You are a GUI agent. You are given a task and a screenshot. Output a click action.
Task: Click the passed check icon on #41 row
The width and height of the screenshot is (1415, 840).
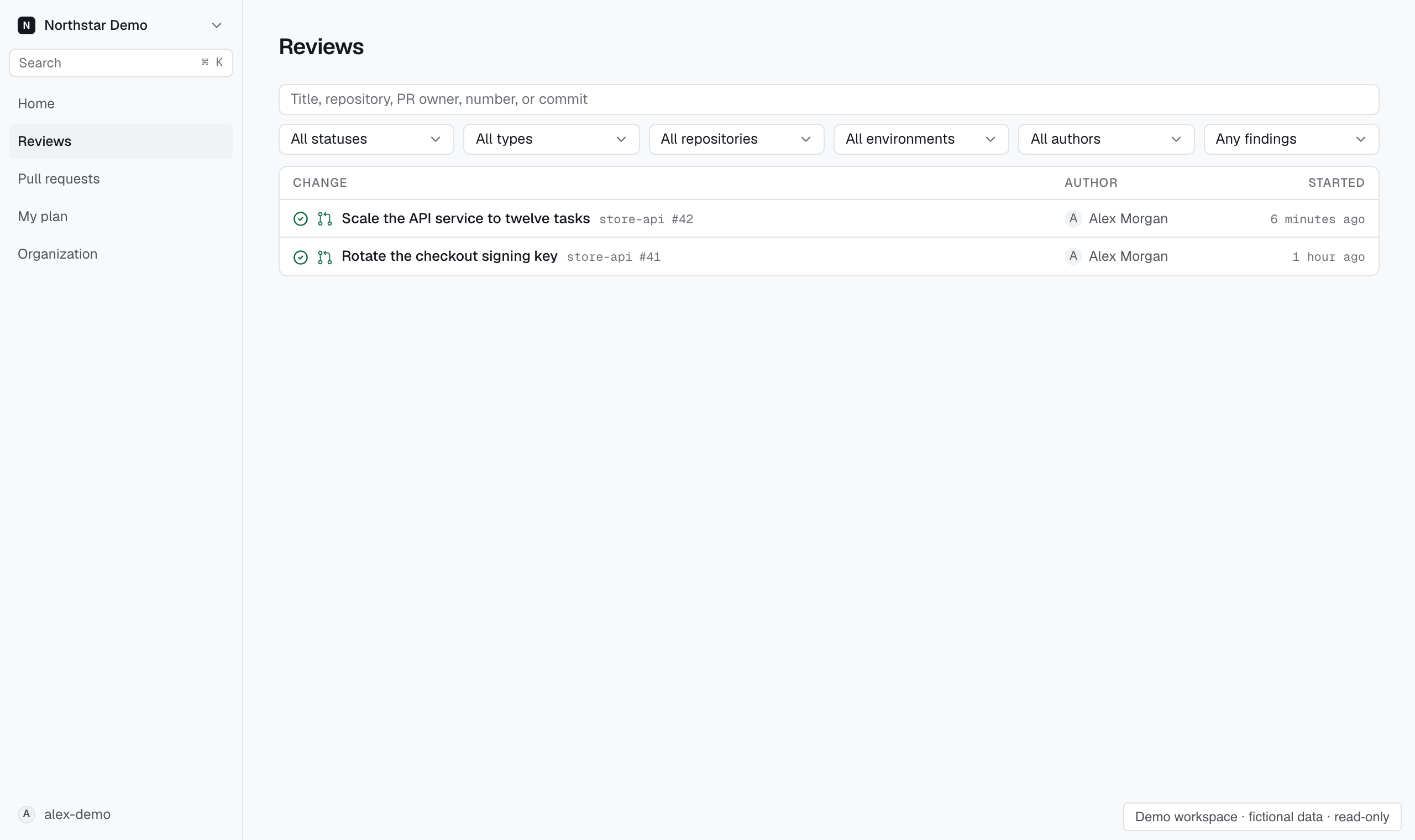(x=301, y=258)
